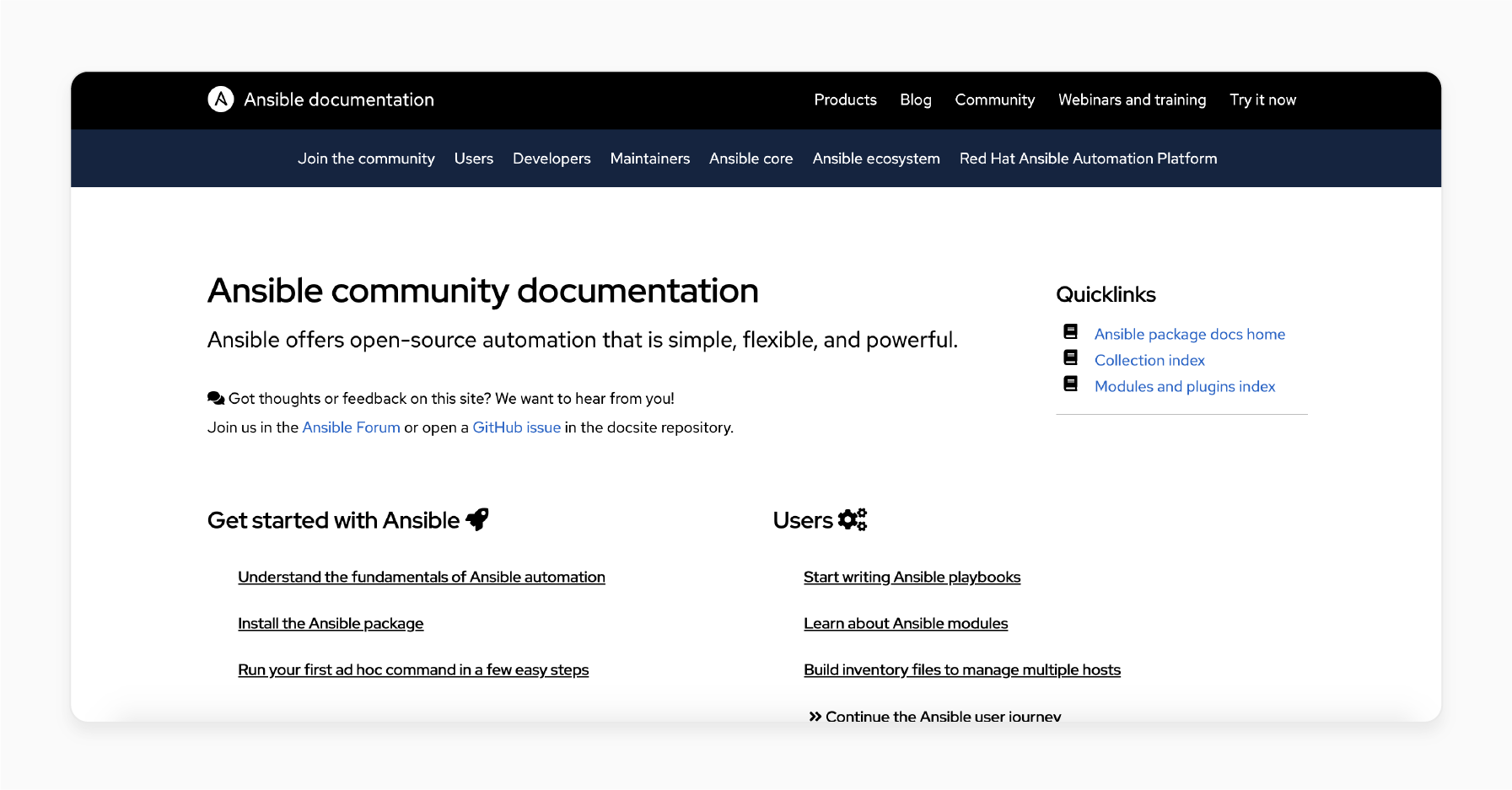Open Learn about Ansible modules link
Screen dimensions: 1512x790
click(x=906, y=623)
